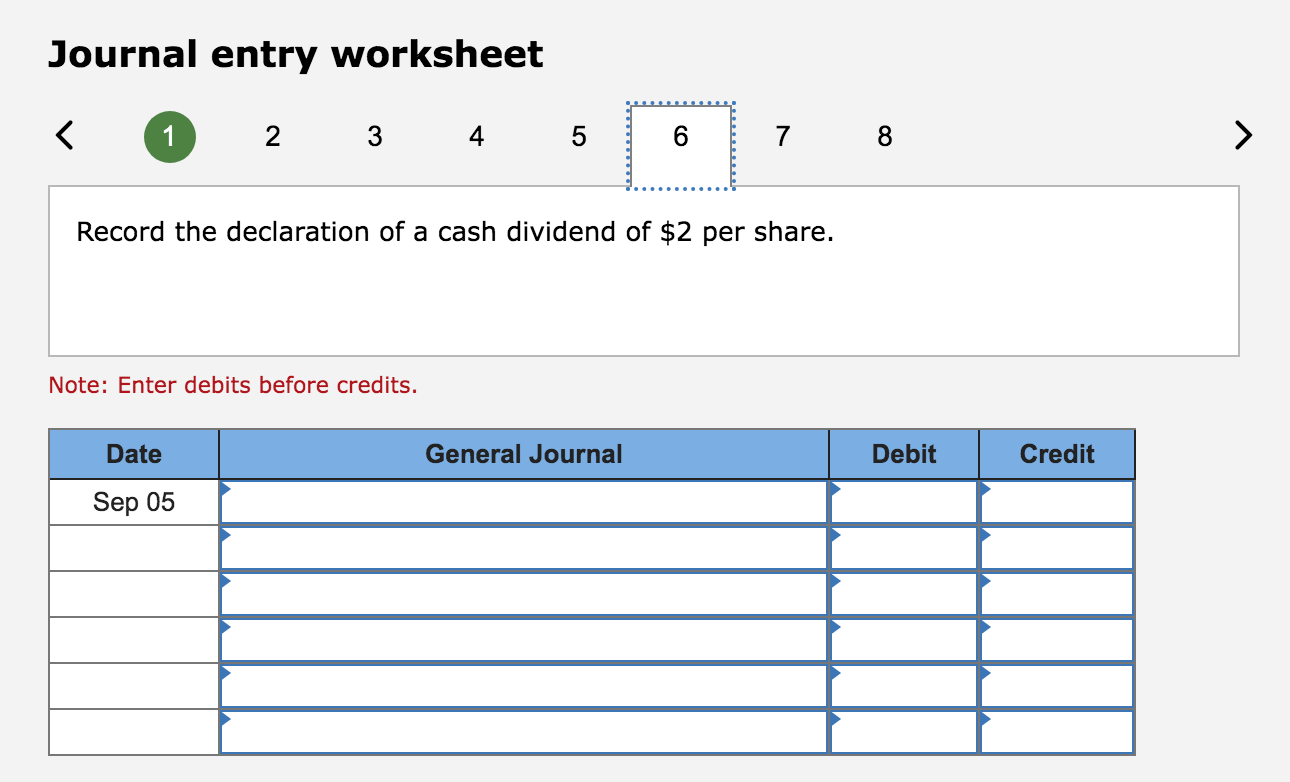The width and height of the screenshot is (1290, 782).
Task: Click the left navigation chevron
Action: pos(63,136)
